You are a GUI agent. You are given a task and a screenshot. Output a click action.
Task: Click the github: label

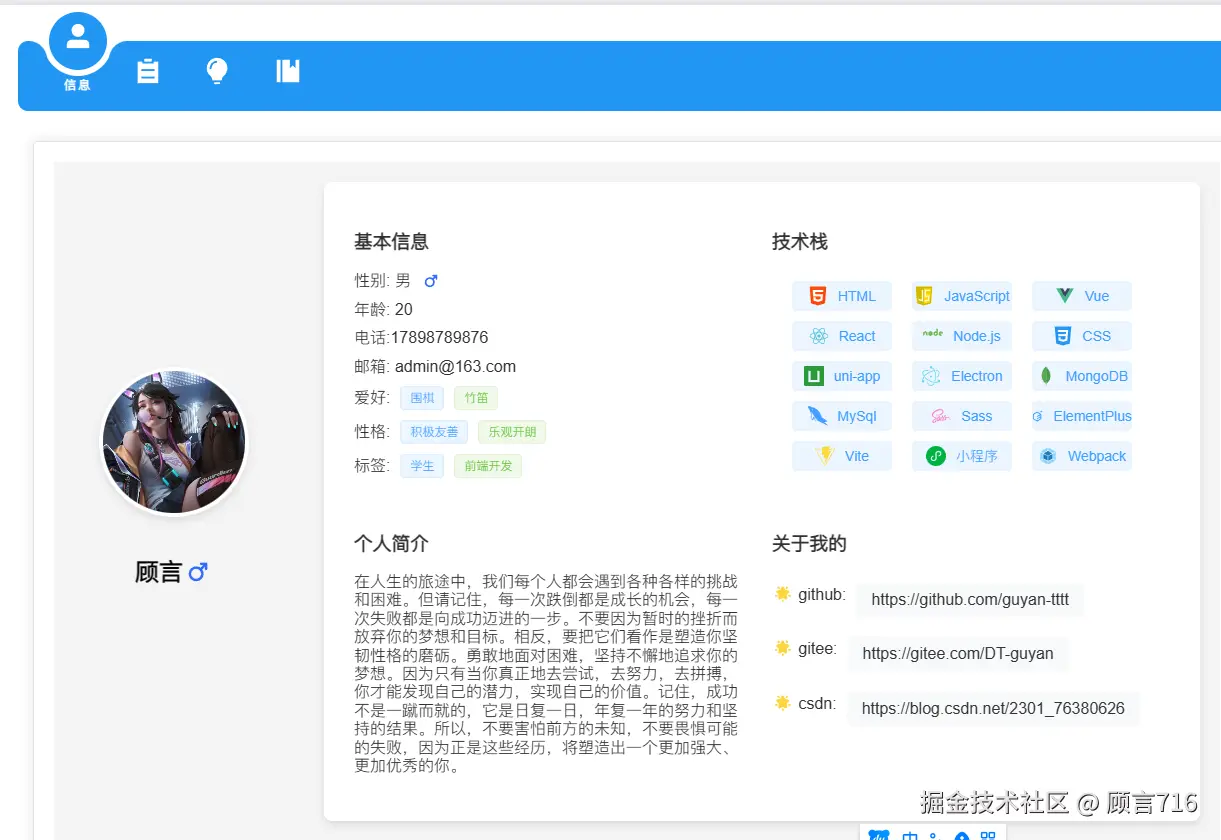click(x=822, y=594)
